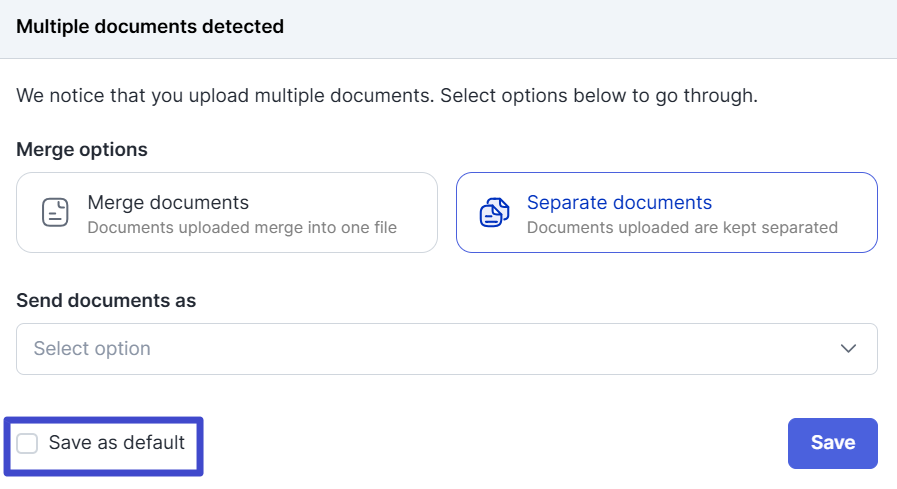The width and height of the screenshot is (897, 489).
Task: Select the Merge documents option card
Action: (227, 212)
